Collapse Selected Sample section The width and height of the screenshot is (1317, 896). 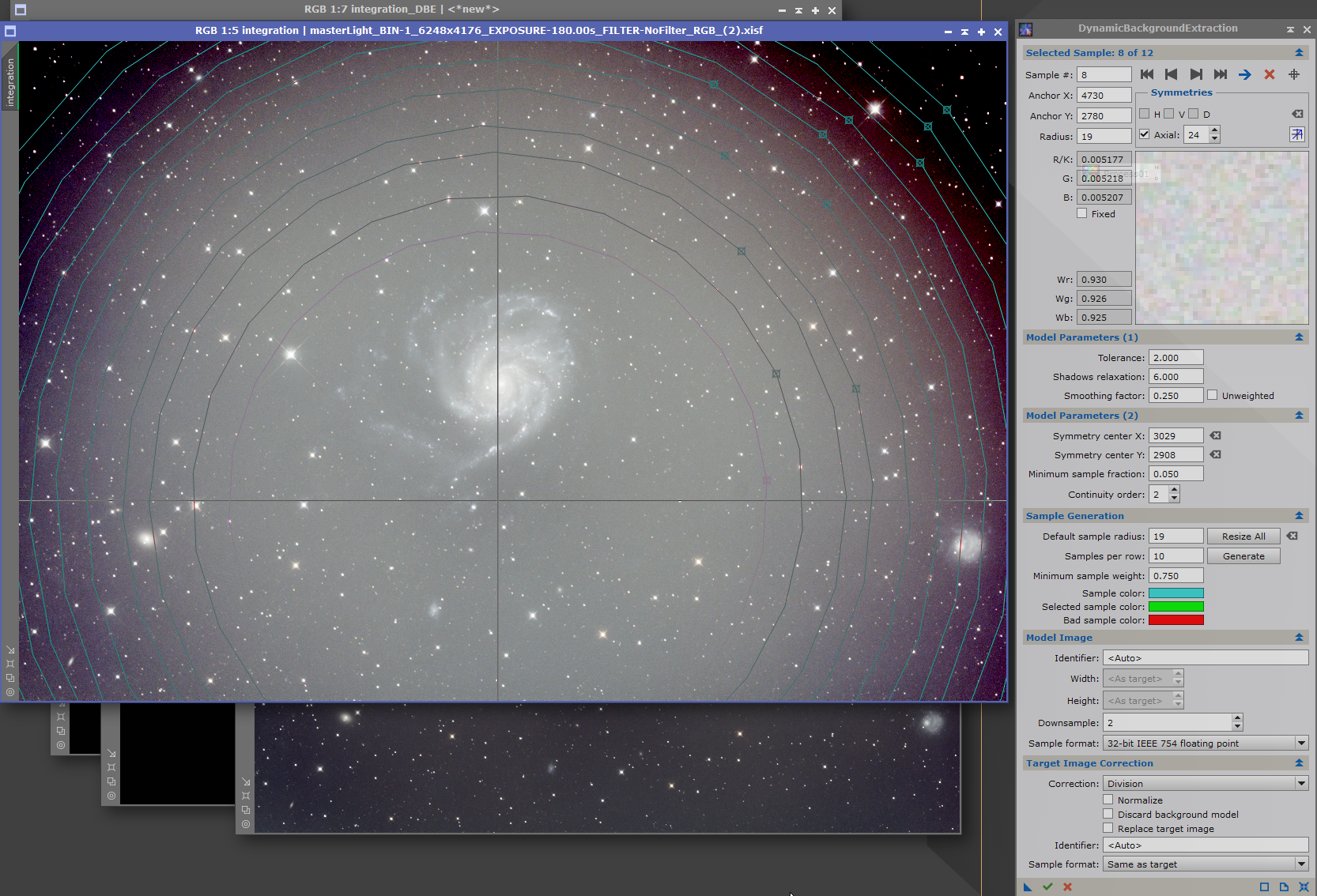1299,53
